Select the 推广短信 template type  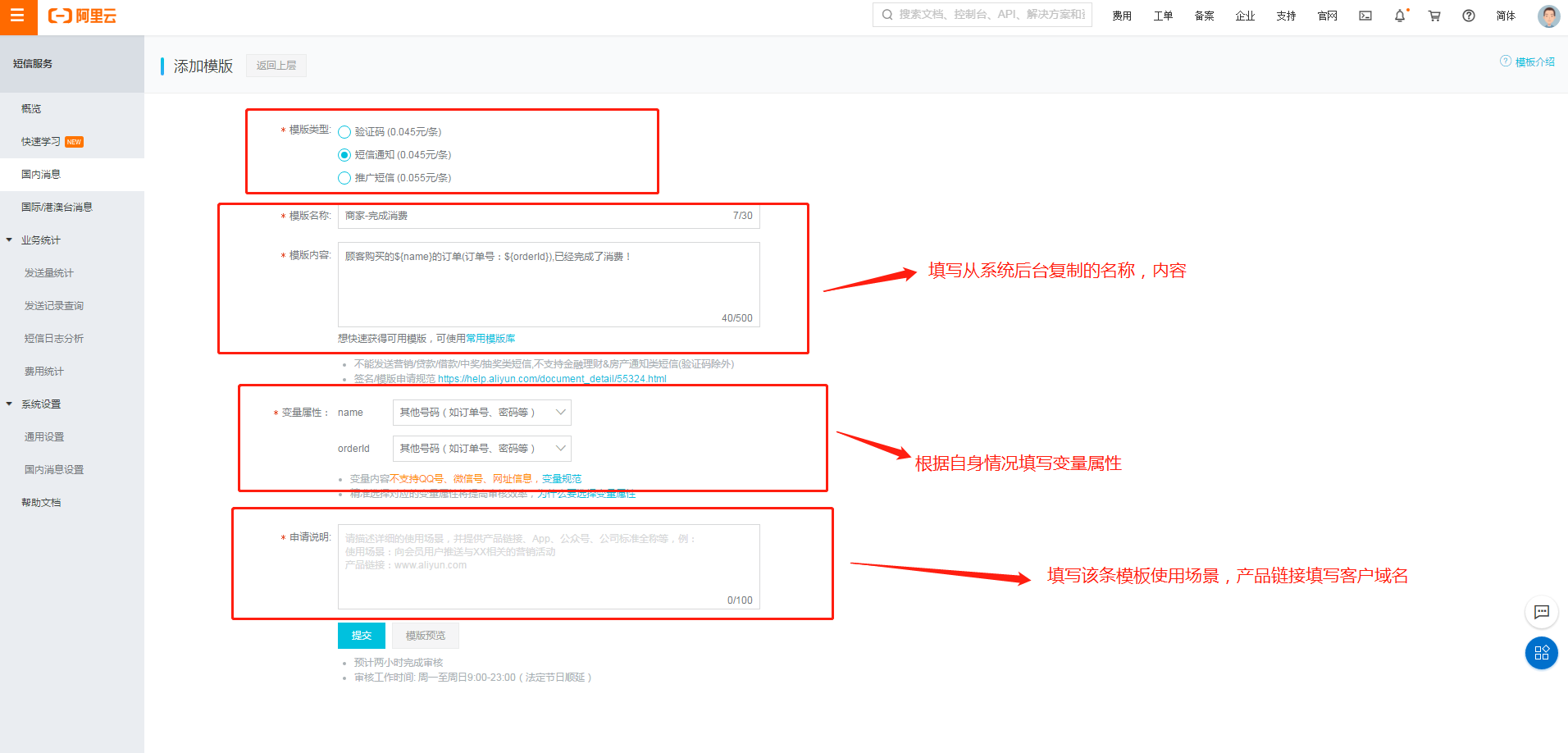[344, 178]
